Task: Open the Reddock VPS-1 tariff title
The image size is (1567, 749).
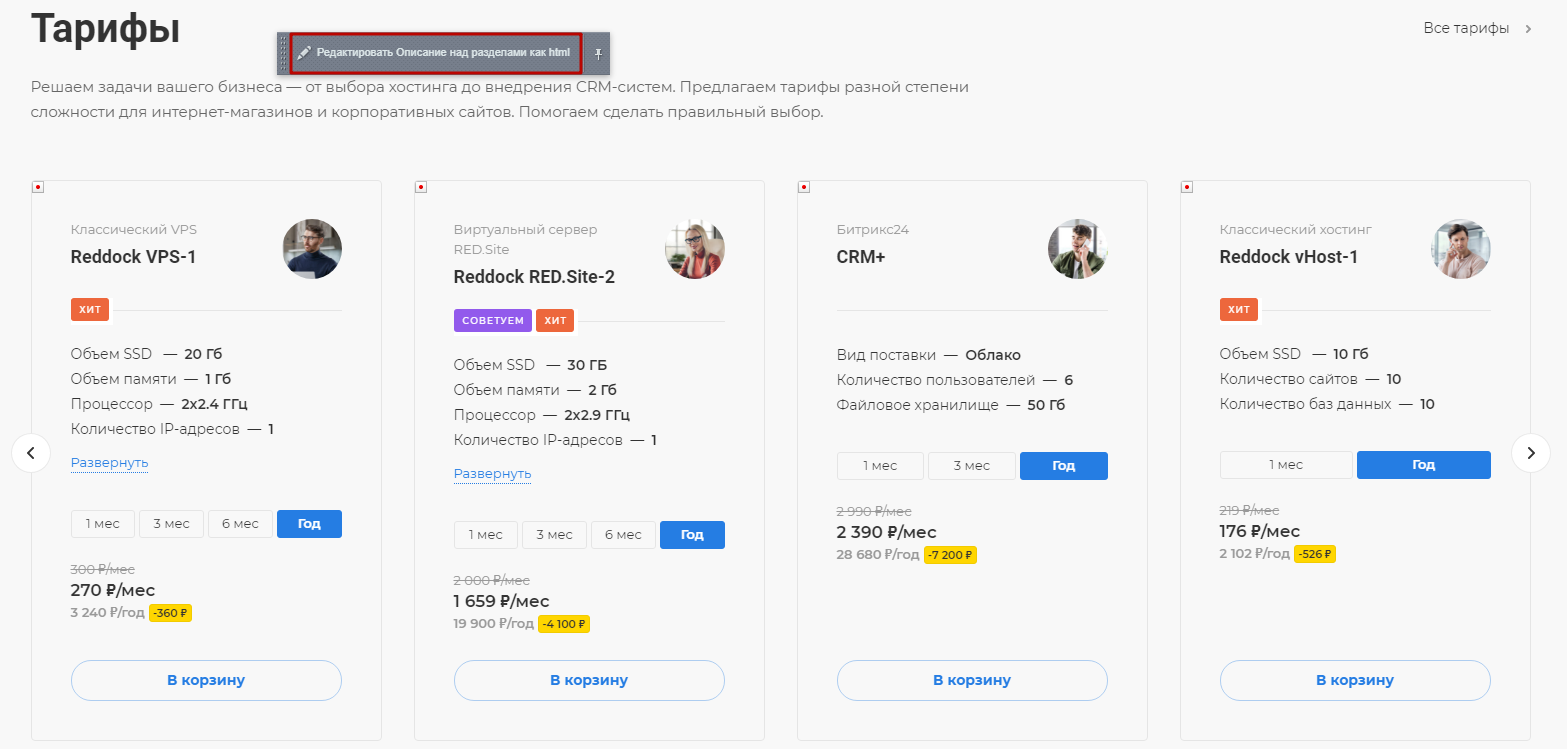Action: 133,257
